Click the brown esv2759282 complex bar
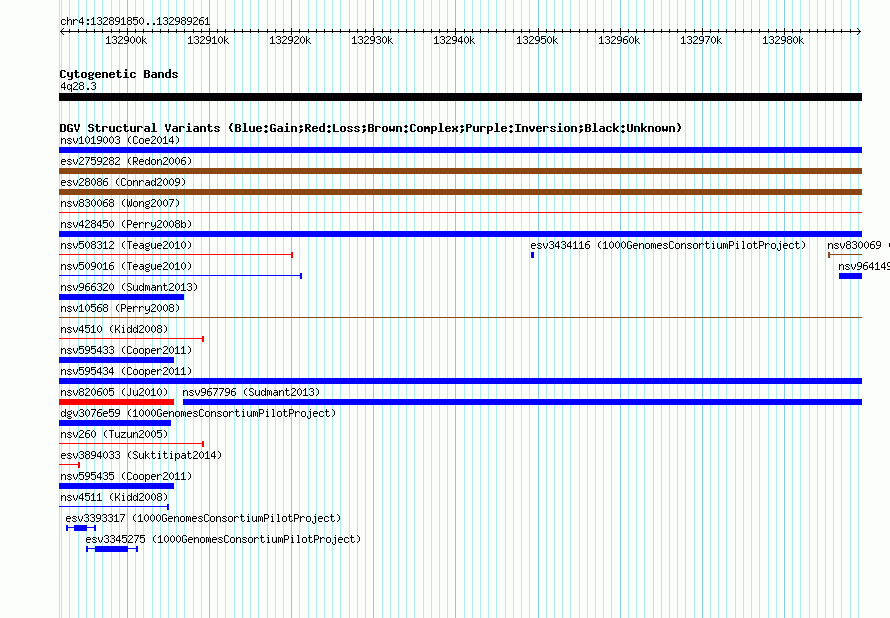This screenshot has height=618, width=890. [x=460, y=171]
